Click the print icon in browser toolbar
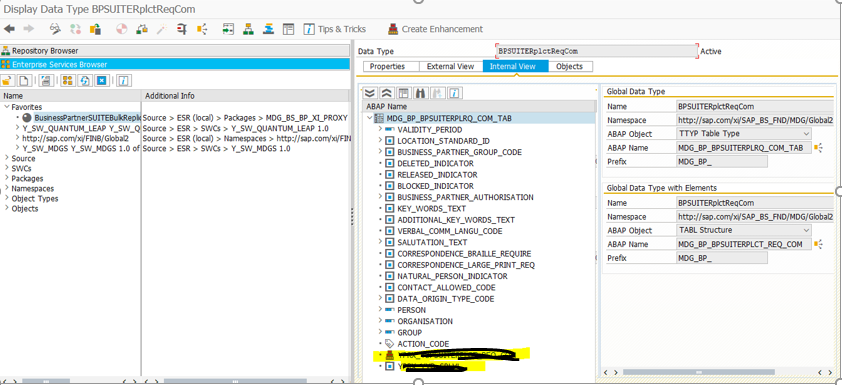This screenshot has height=385, width=842. 46,81
